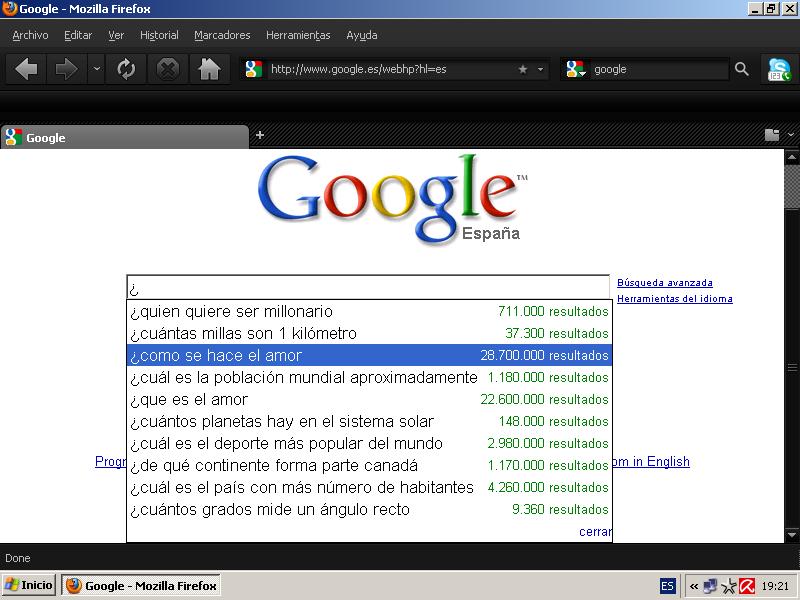Open the Windows Inicio start button
Screen dimensions: 800x600
pos(29,585)
